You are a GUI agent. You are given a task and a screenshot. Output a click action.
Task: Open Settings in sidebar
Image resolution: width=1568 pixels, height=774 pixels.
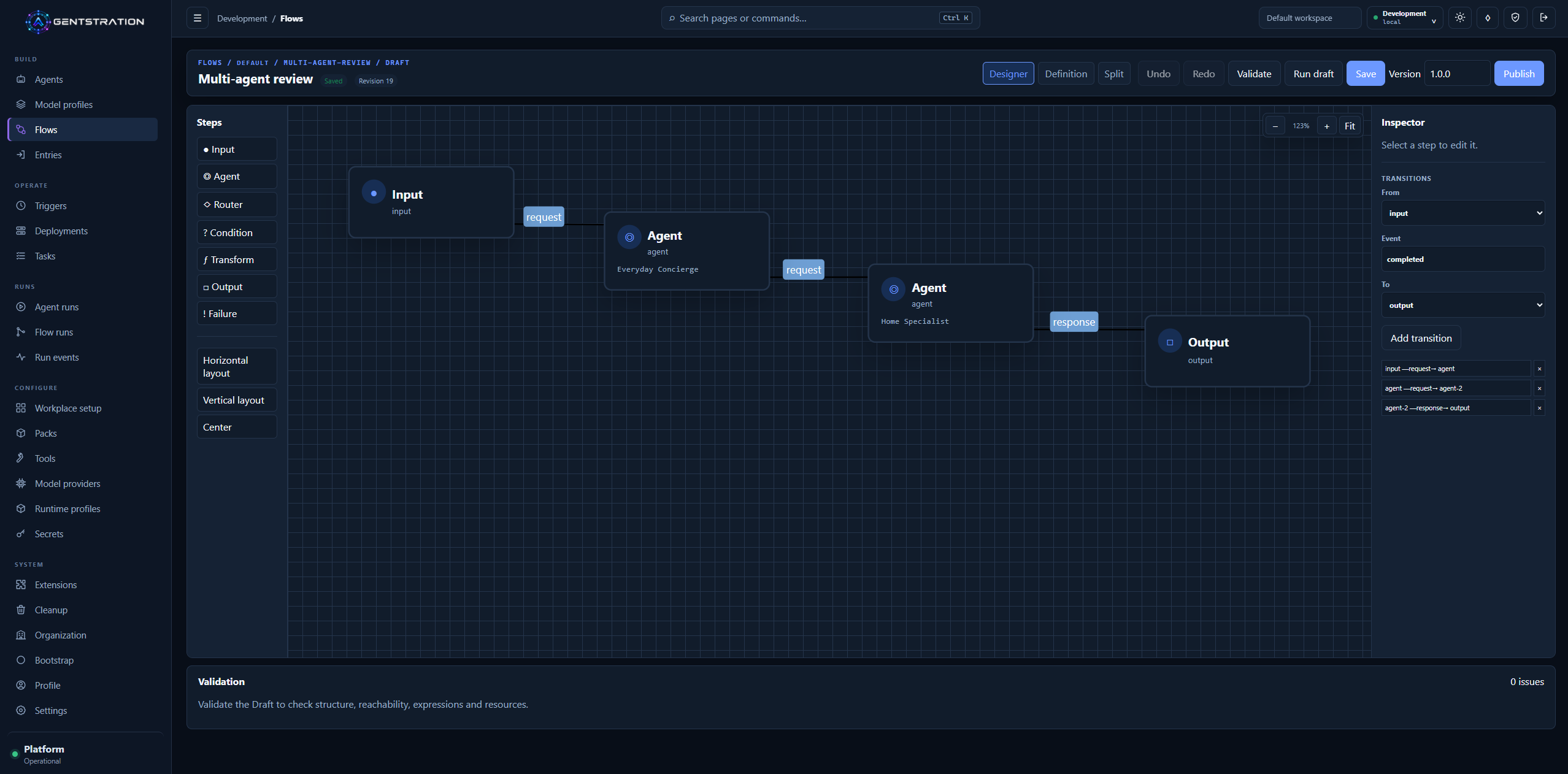click(82, 710)
